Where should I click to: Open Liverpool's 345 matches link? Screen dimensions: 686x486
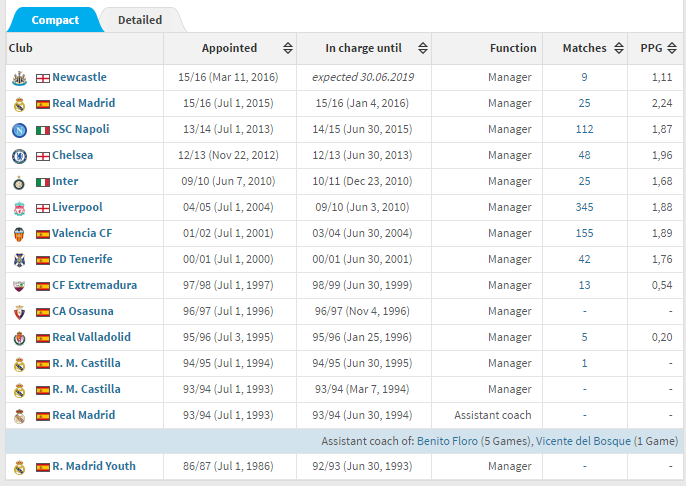click(x=584, y=207)
